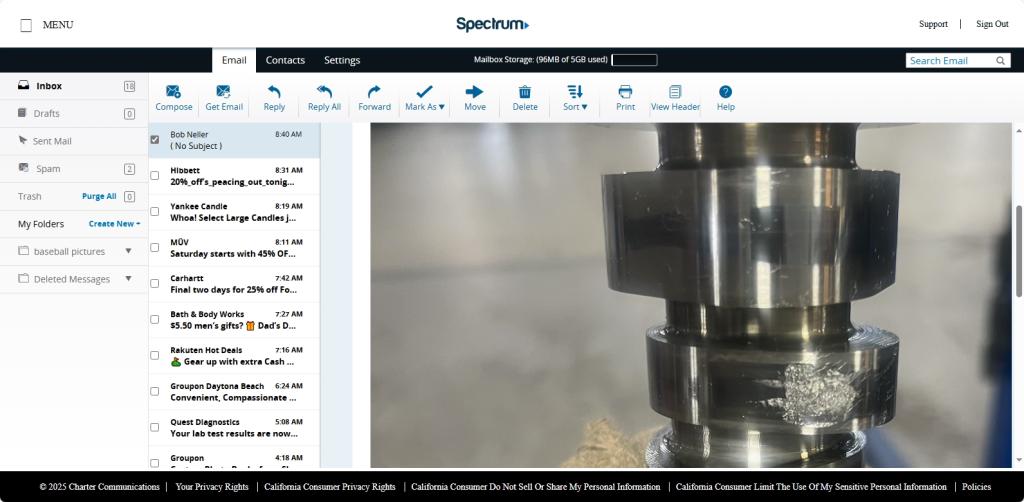Check the Rakuten Hot Deals checkbox
Image resolution: width=1024 pixels, height=502 pixels.
pyautogui.click(x=155, y=355)
